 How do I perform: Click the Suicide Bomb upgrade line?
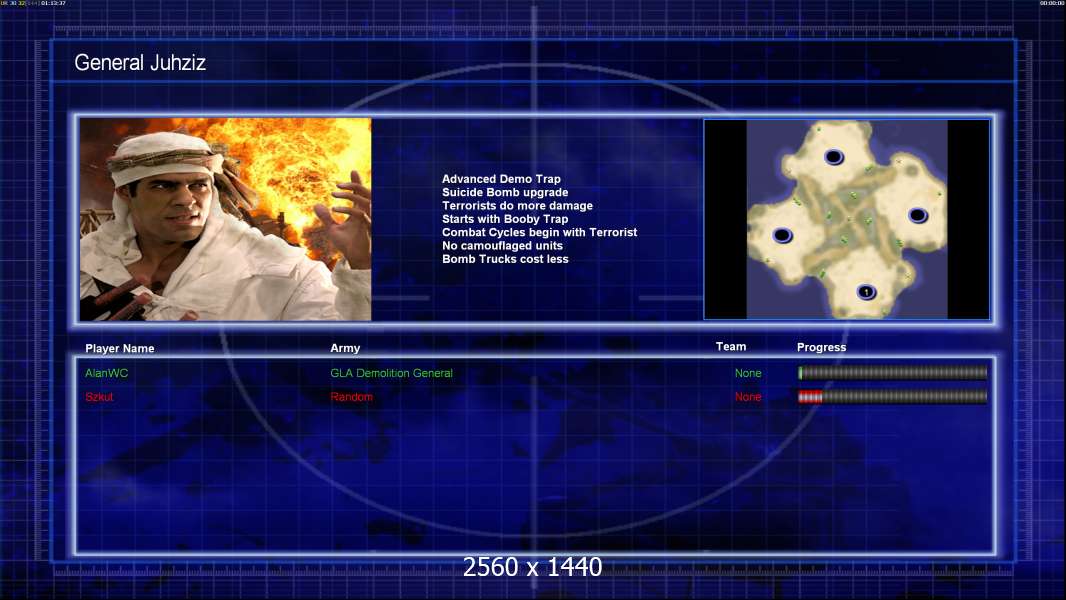coord(505,192)
